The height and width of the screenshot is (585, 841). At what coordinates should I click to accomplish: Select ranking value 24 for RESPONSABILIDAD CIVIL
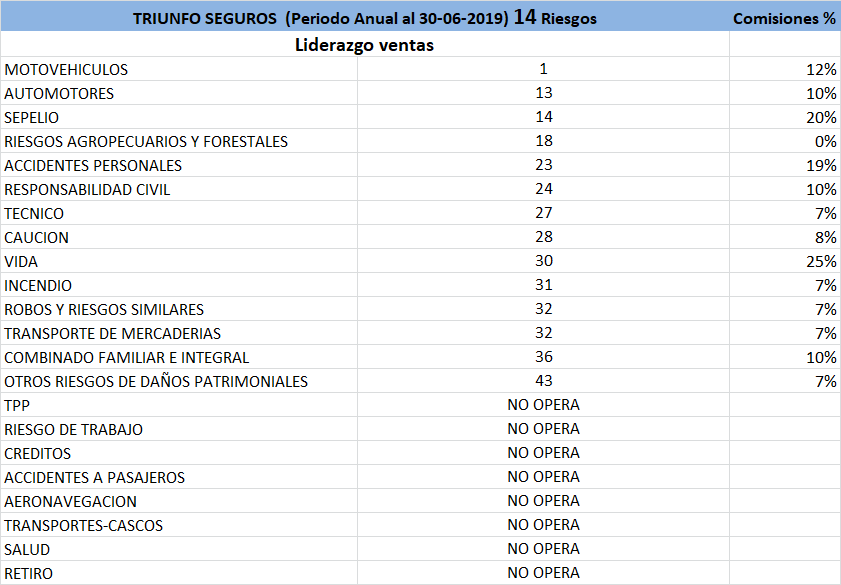point(544,189)
